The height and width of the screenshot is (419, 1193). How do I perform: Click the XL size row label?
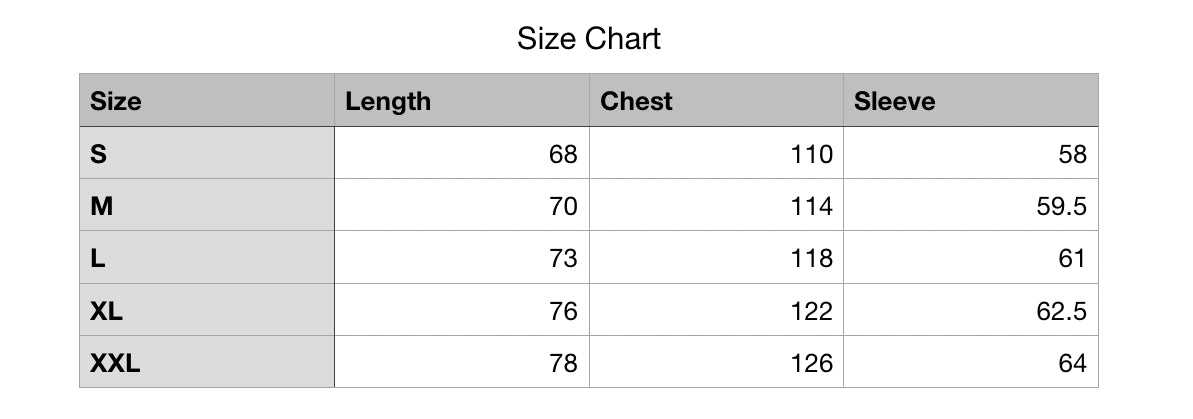point(106,311)
